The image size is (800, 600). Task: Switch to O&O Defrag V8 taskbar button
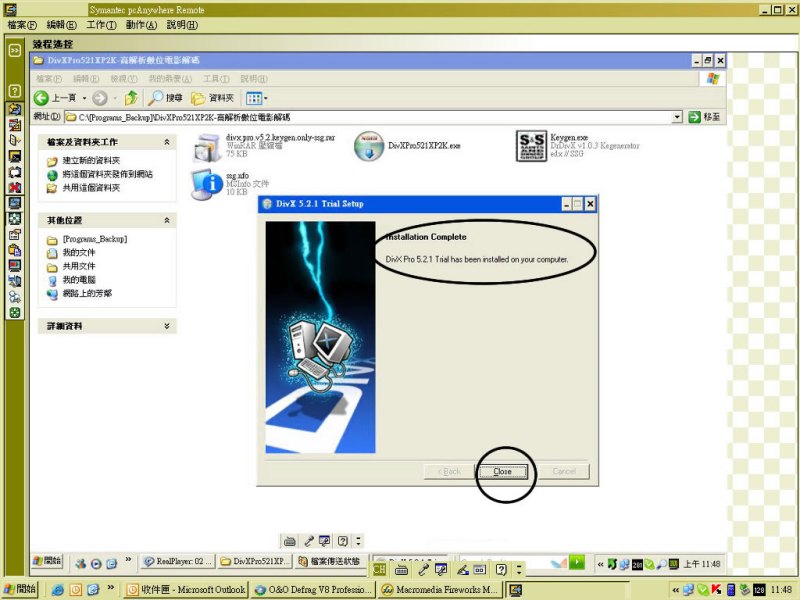(313, 590)
